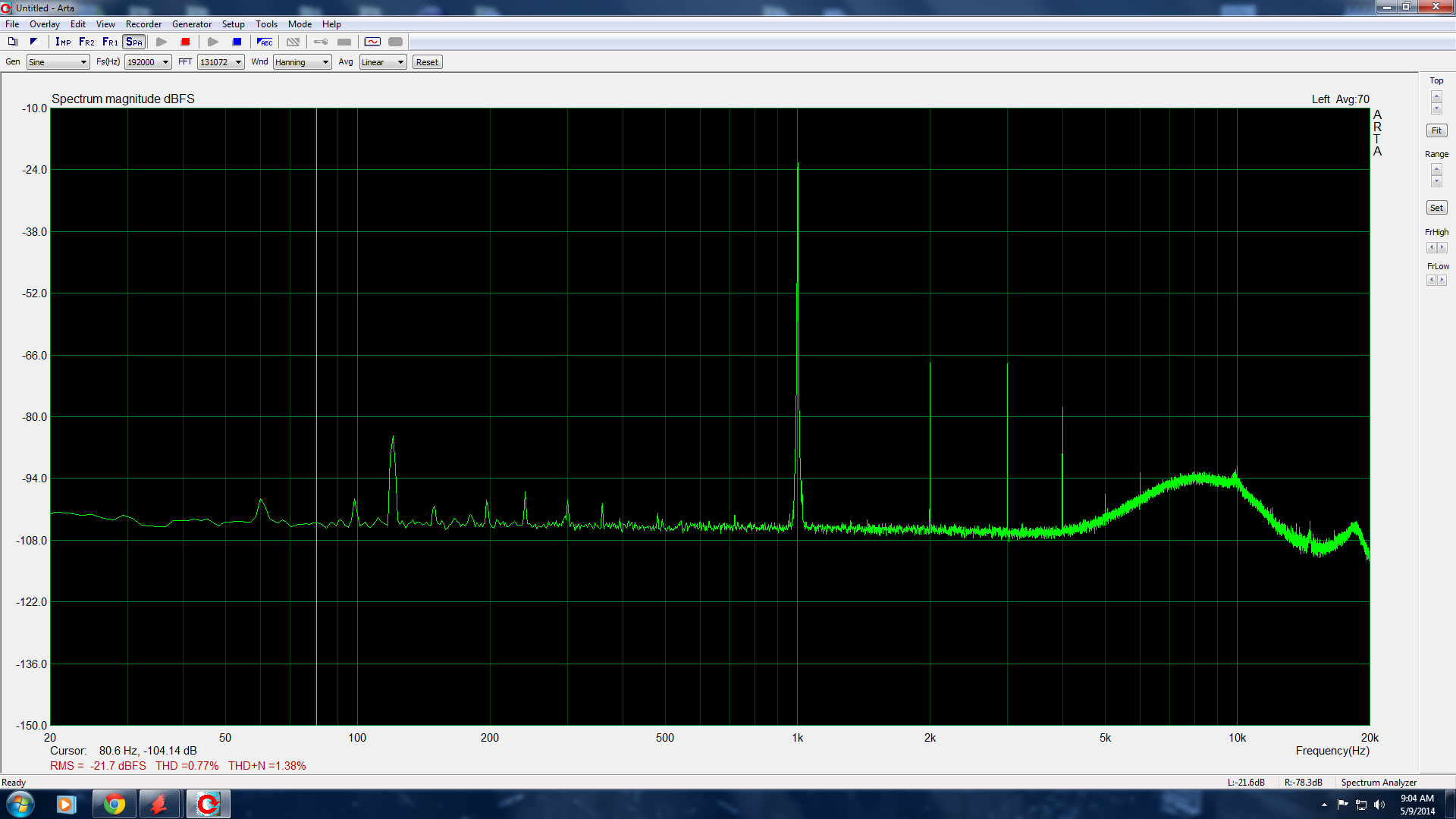Click the Action Center flag icon

tap(1342, 805)
